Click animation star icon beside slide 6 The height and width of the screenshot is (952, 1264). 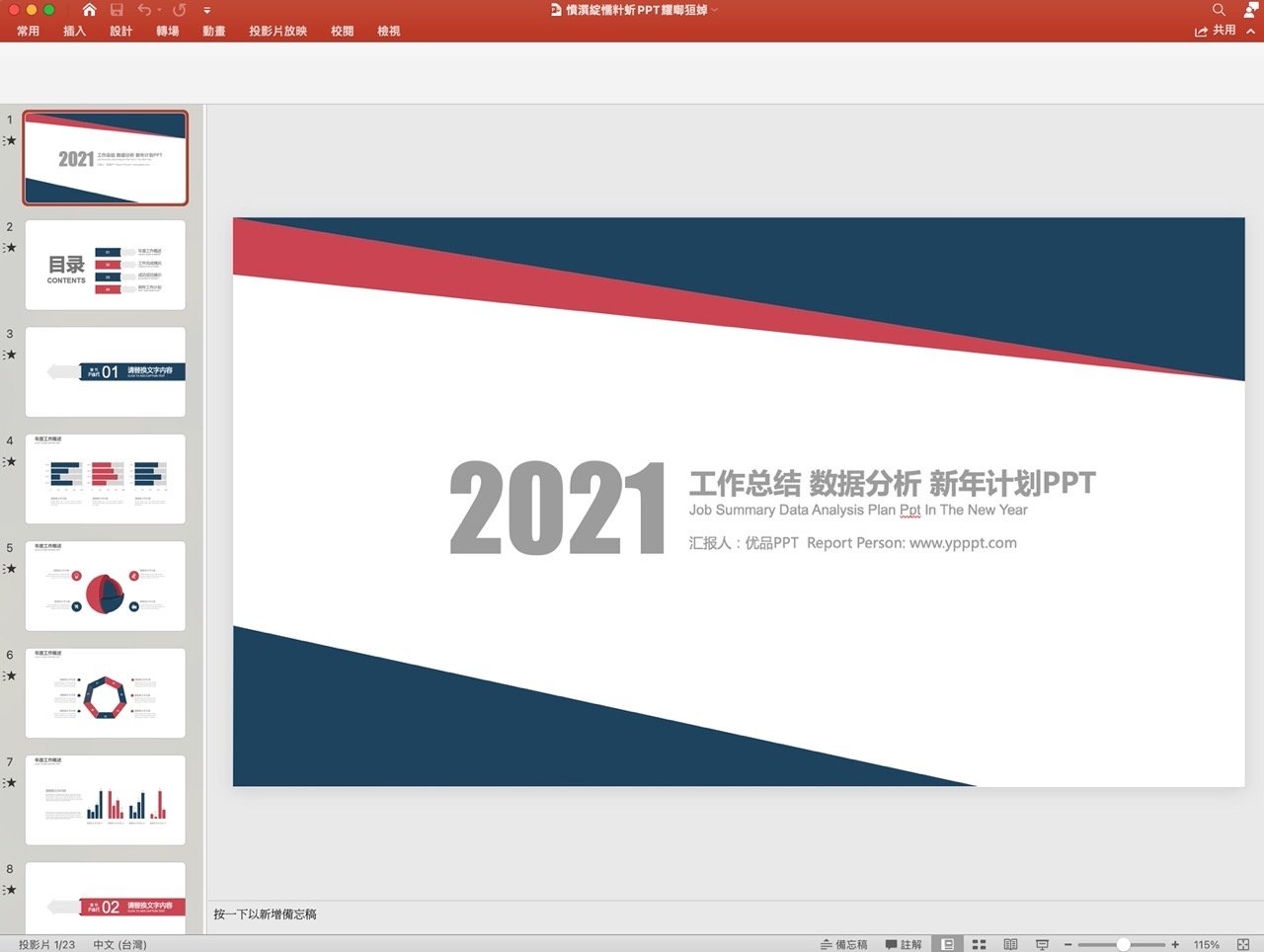click(11, 675)
